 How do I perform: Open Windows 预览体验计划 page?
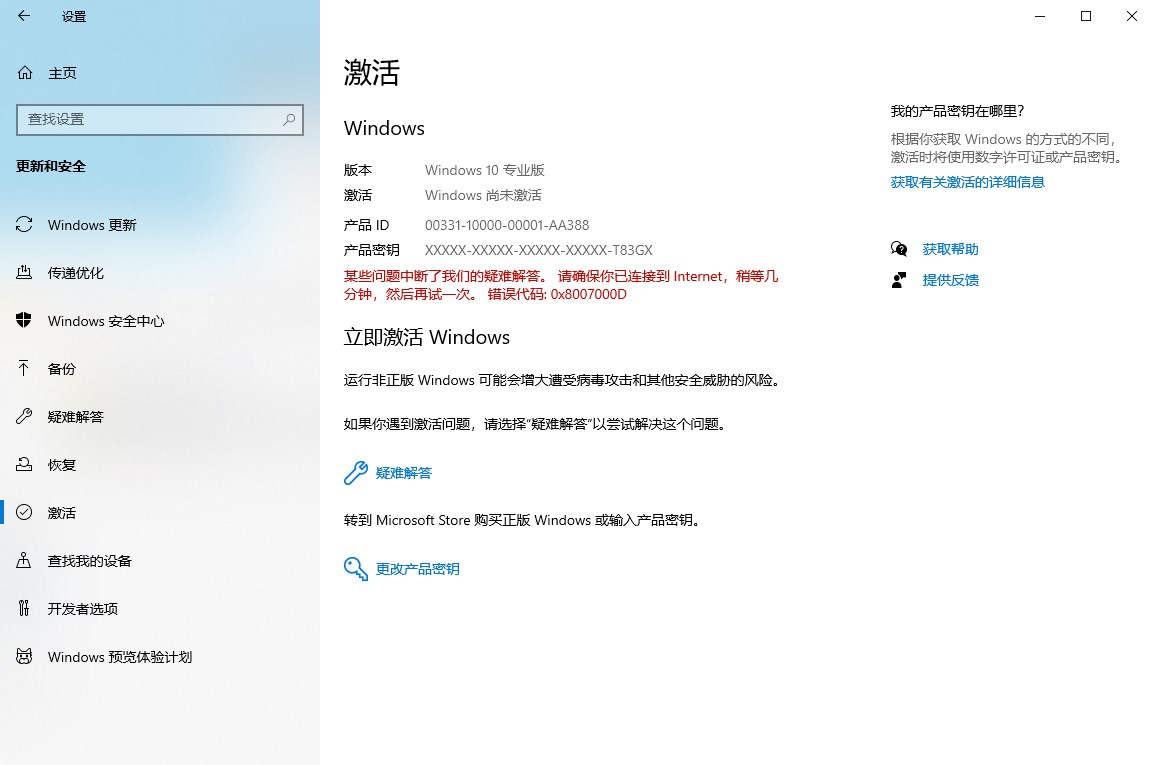pos(120,657)
